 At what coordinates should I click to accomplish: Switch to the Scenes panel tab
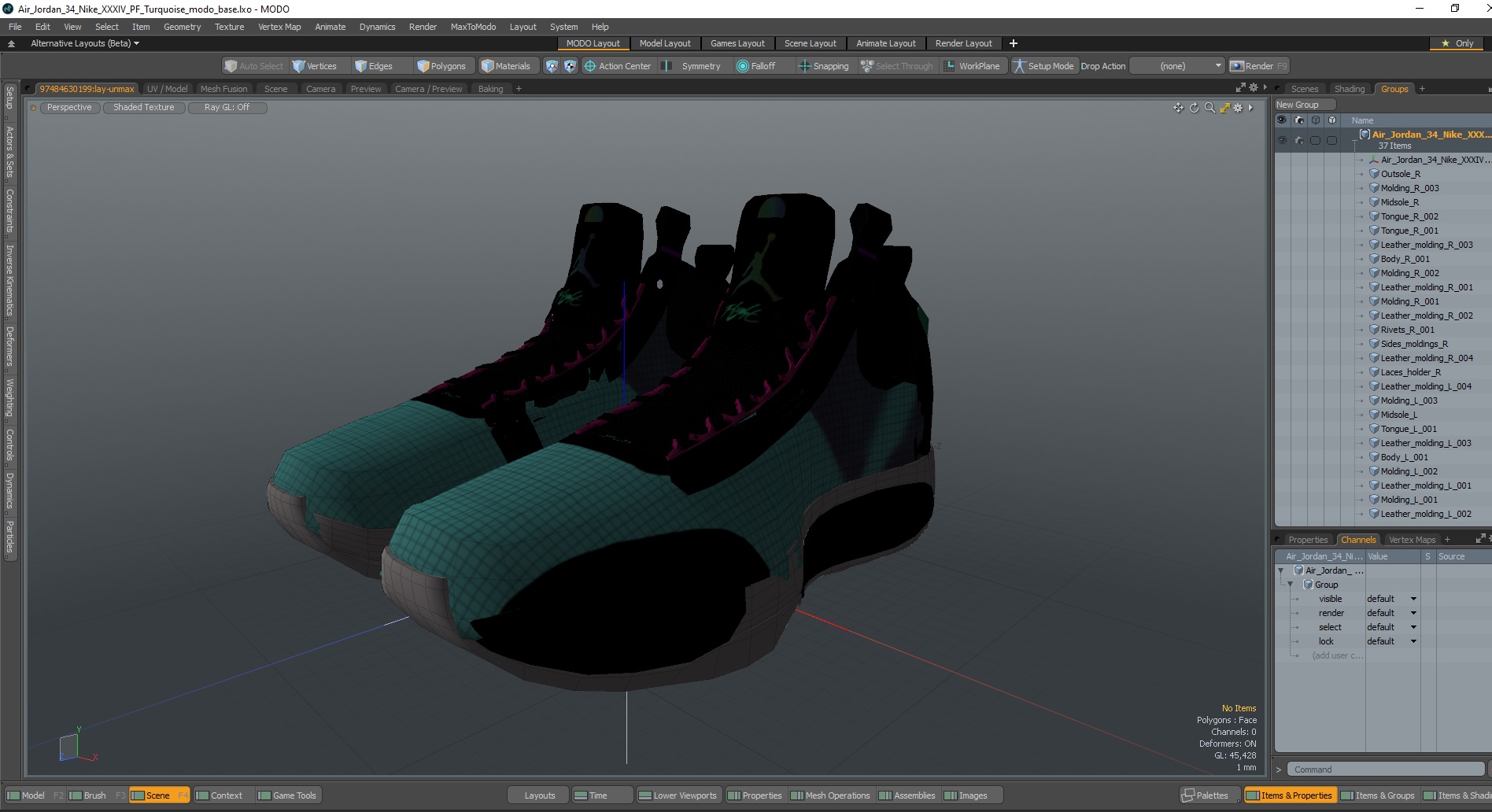pos(1304,89)
